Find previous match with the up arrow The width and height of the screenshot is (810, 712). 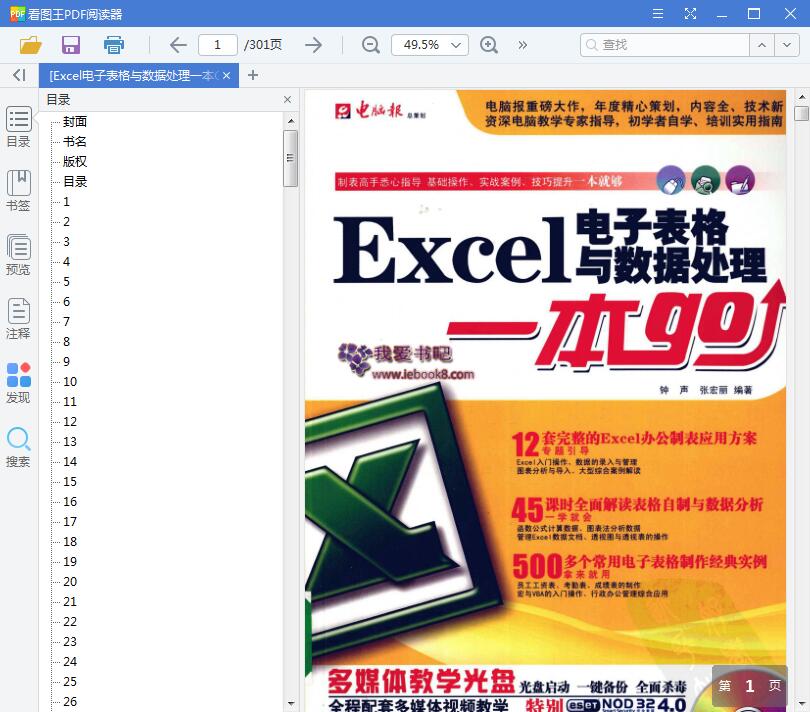[x=761, y=45]
